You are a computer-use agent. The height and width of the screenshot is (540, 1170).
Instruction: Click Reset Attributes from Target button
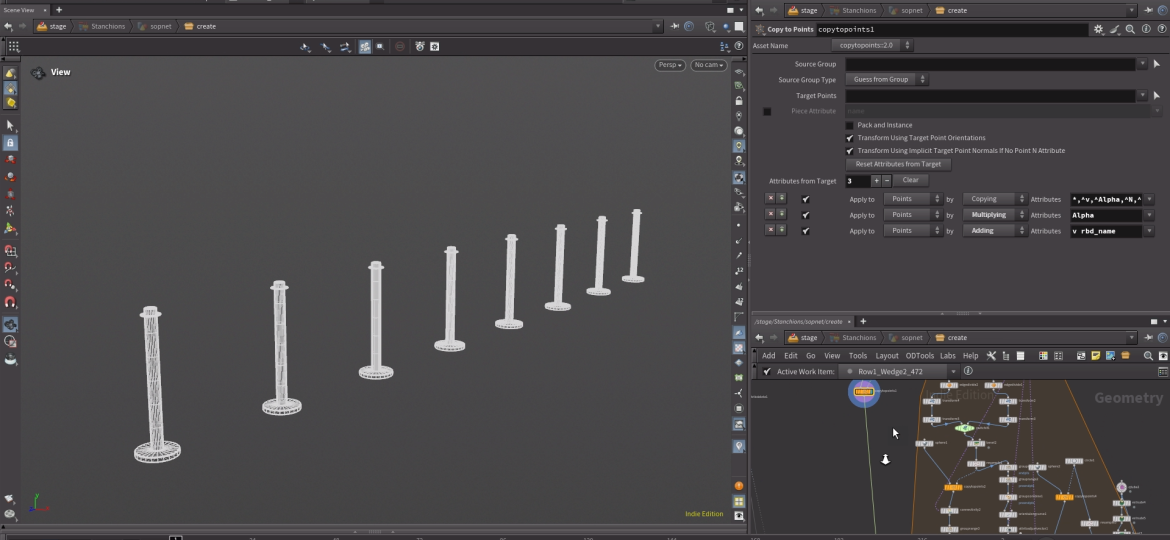coord(898,164)
